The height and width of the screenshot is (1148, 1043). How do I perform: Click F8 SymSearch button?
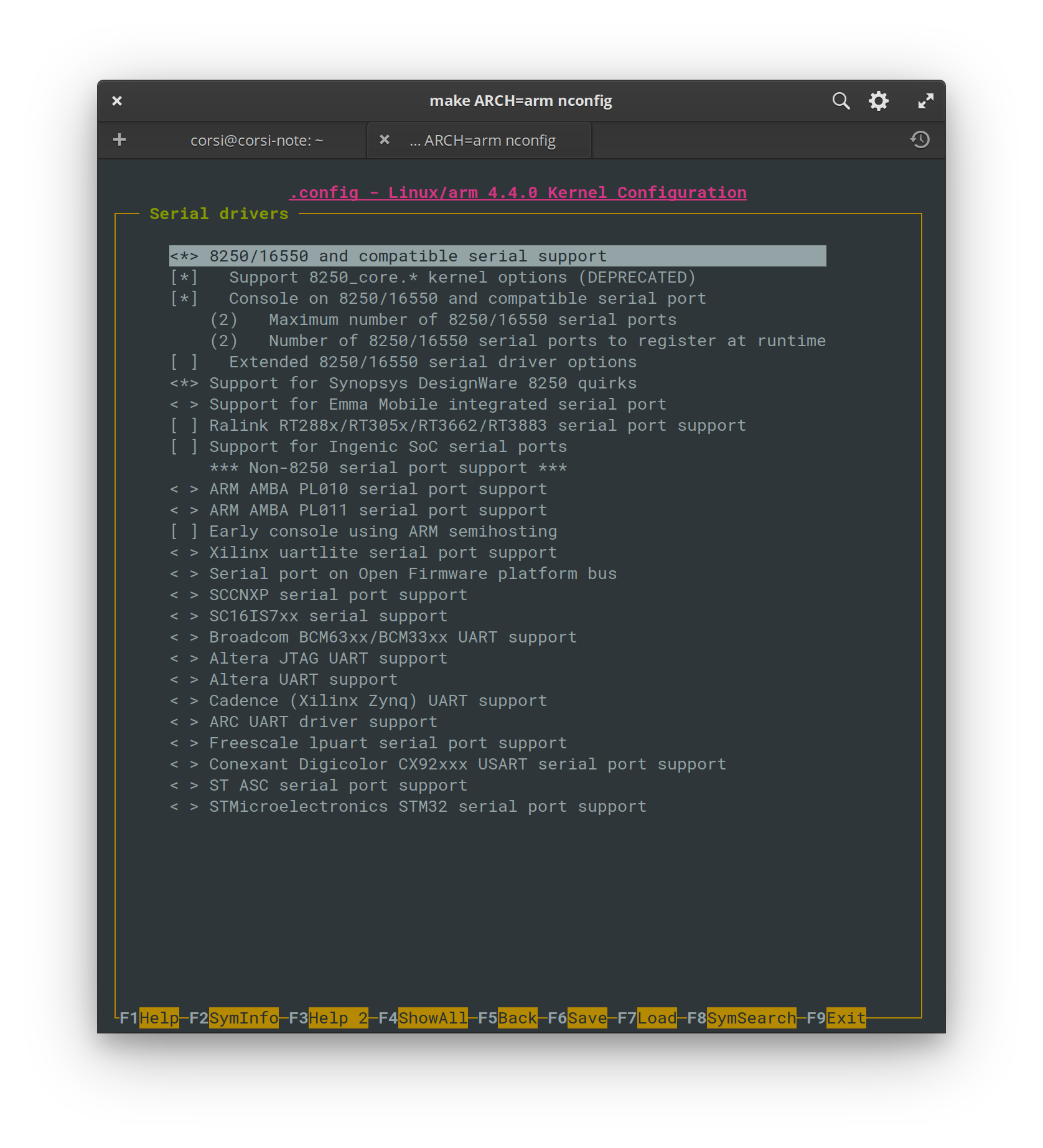741,1018
